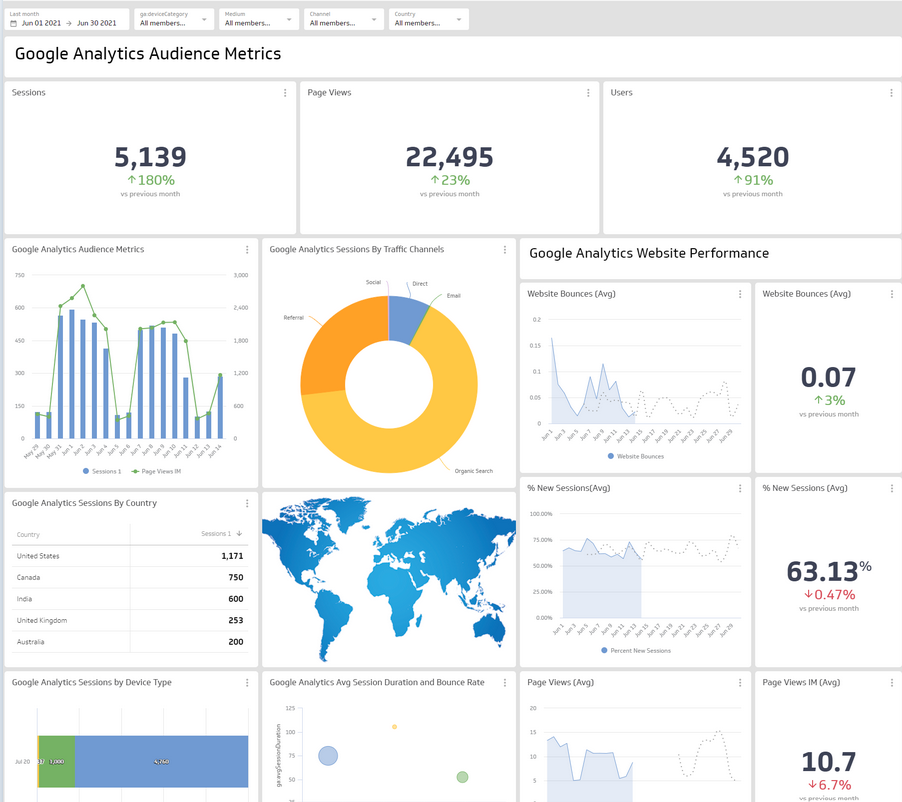
Task: Click the calendar icon in date range
Action: pyautogui.click(x=14, y=24)
